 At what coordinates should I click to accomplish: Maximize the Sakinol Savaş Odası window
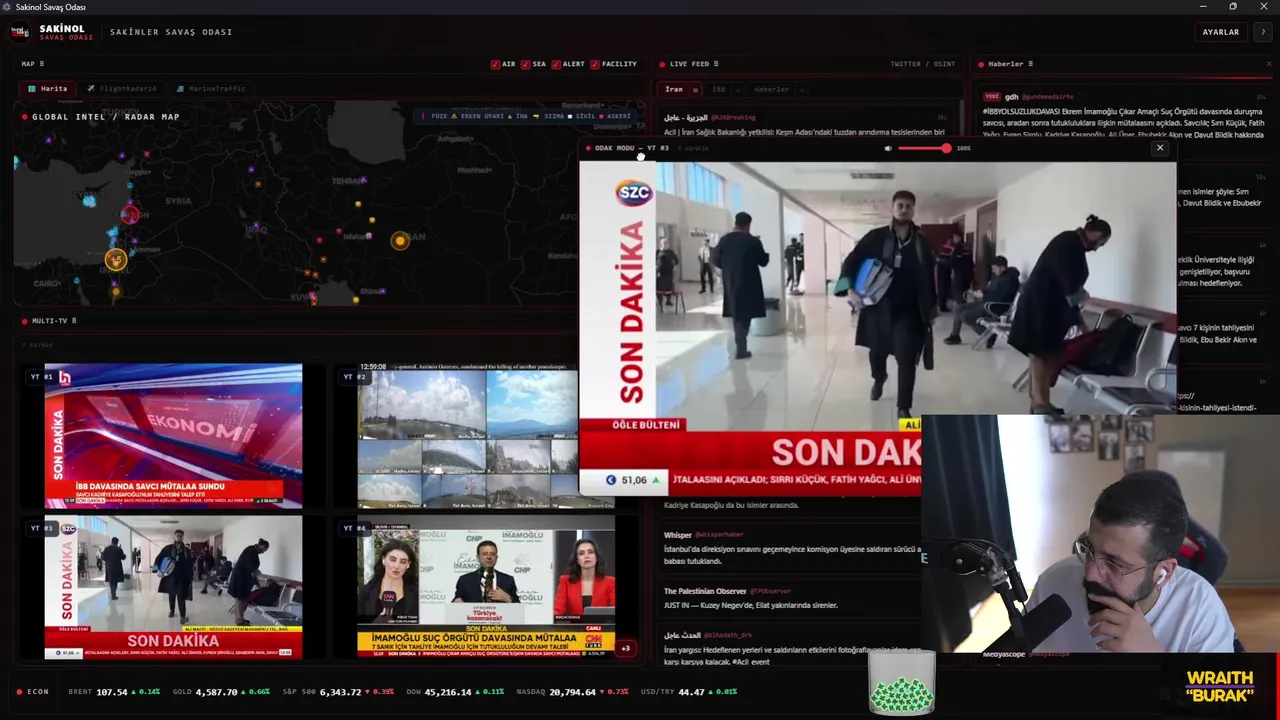click(x=1232, y=7)
